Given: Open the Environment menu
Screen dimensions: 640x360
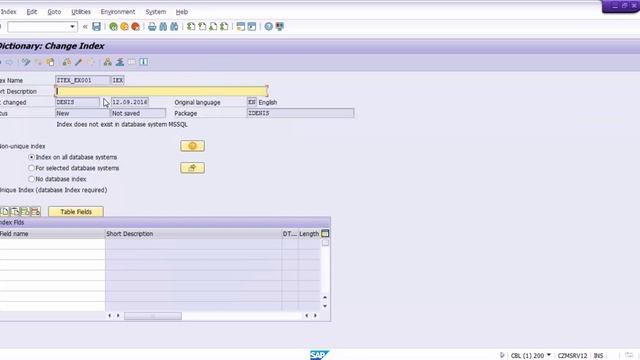Looking at the screenshot, I should point(118,12).
